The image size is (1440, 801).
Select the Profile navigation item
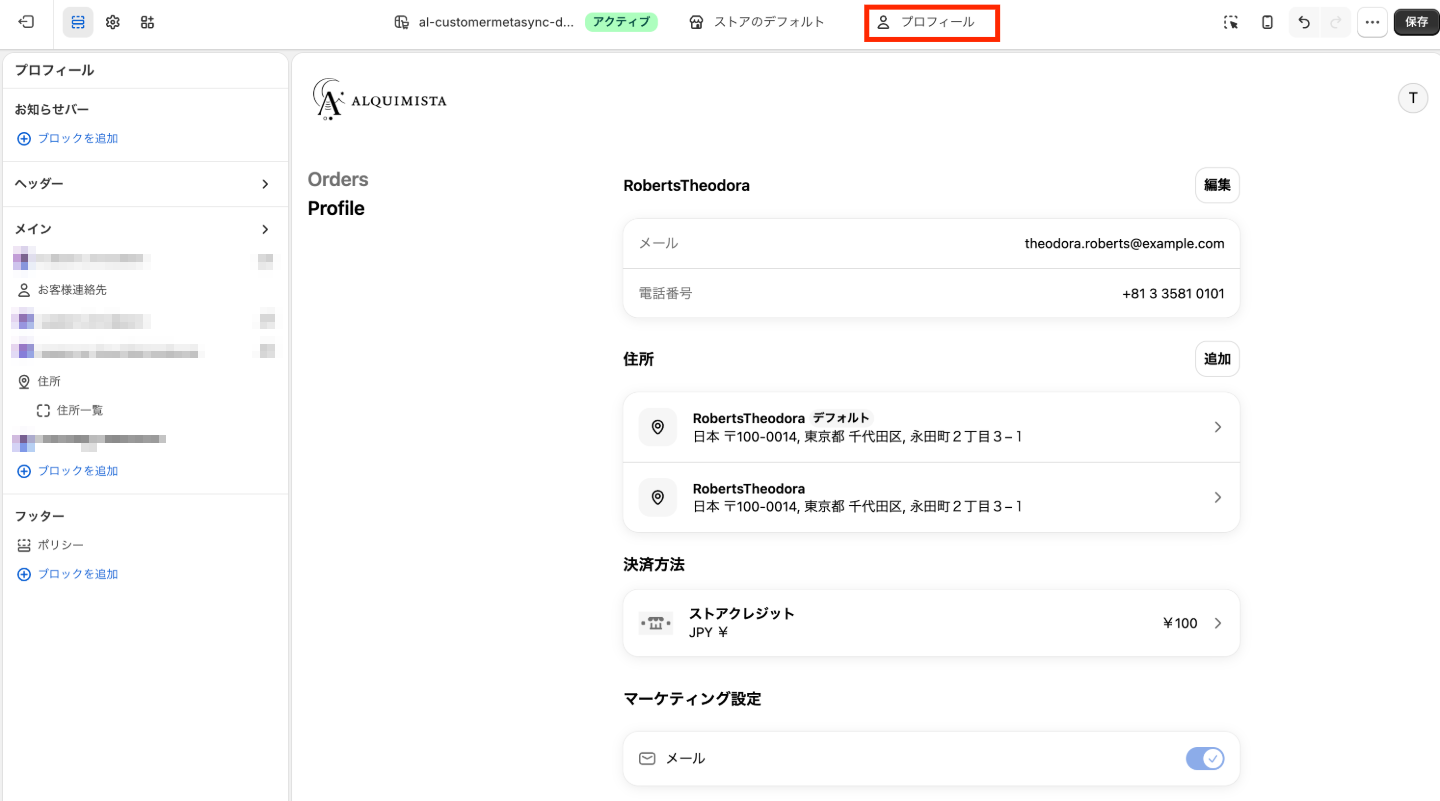pos(336,208)
